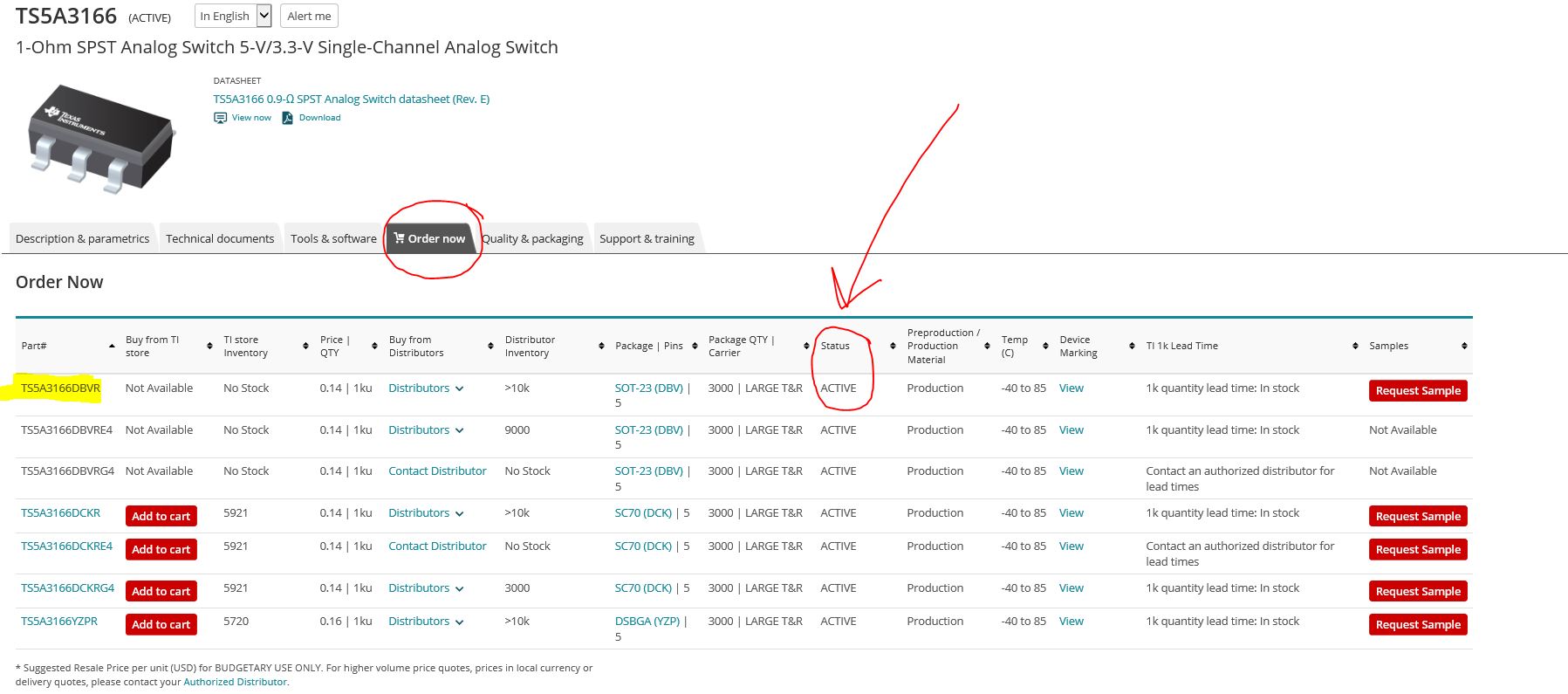
Task: Sort by Buy from Distributors column arrows
Action: pos(490,347)
